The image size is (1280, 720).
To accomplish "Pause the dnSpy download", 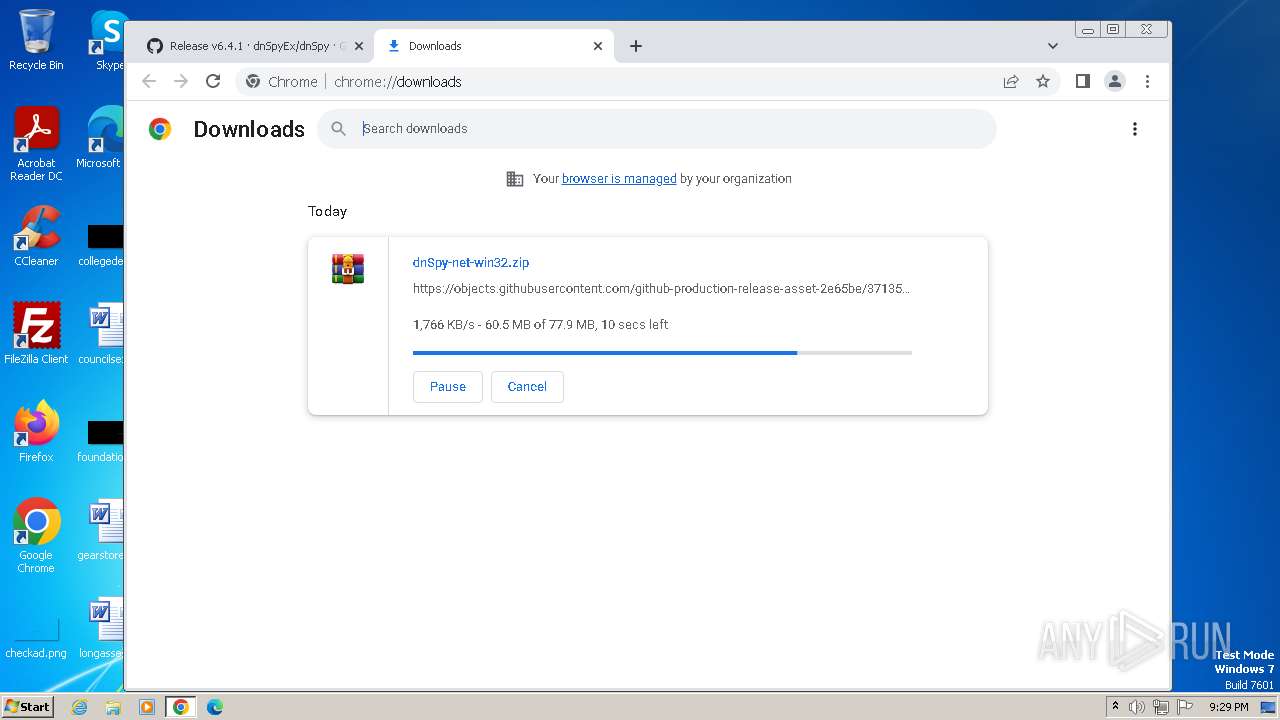I will (x=448, y=387).
